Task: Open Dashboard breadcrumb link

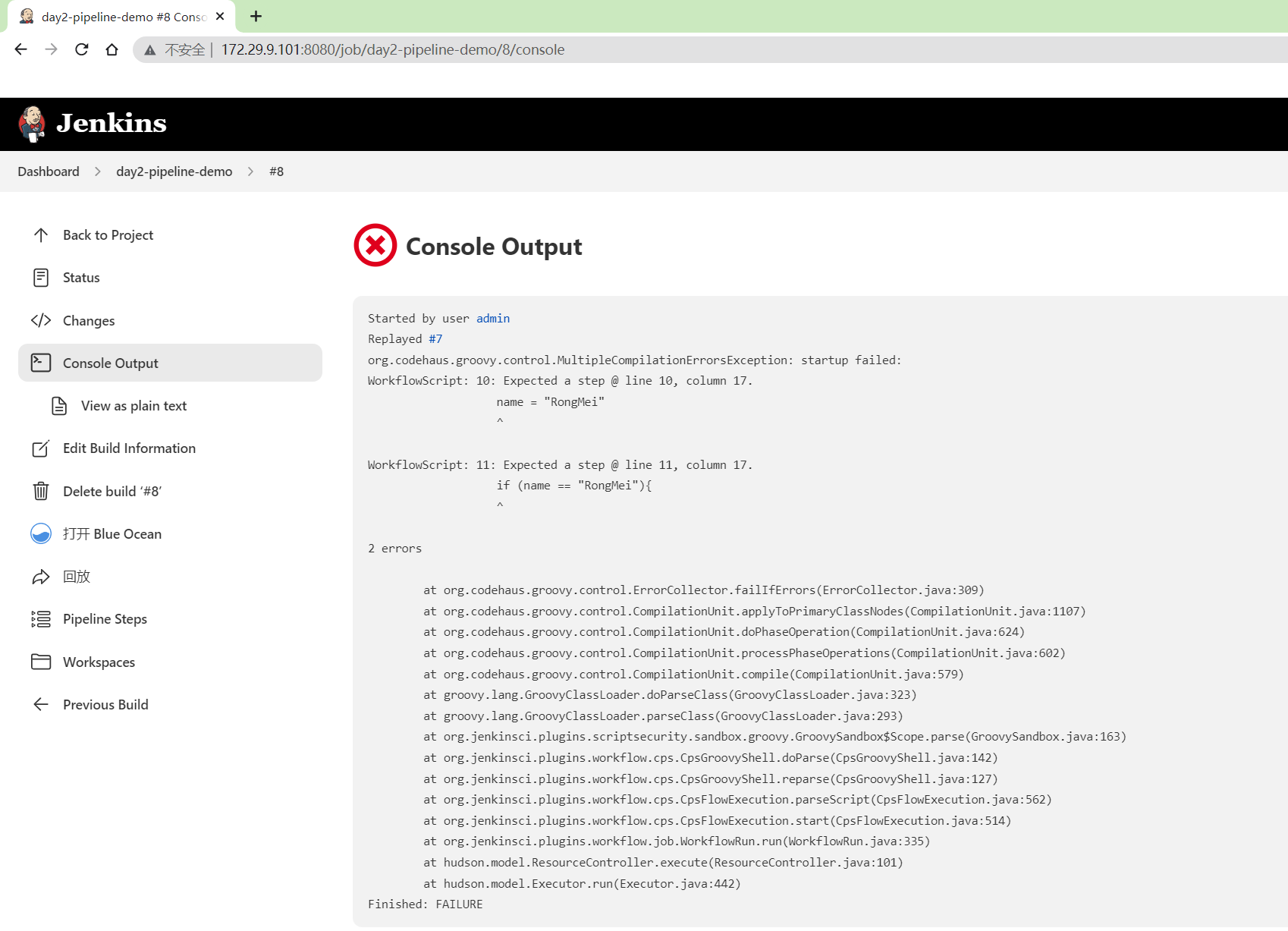Action: click(x=49, y=171)
